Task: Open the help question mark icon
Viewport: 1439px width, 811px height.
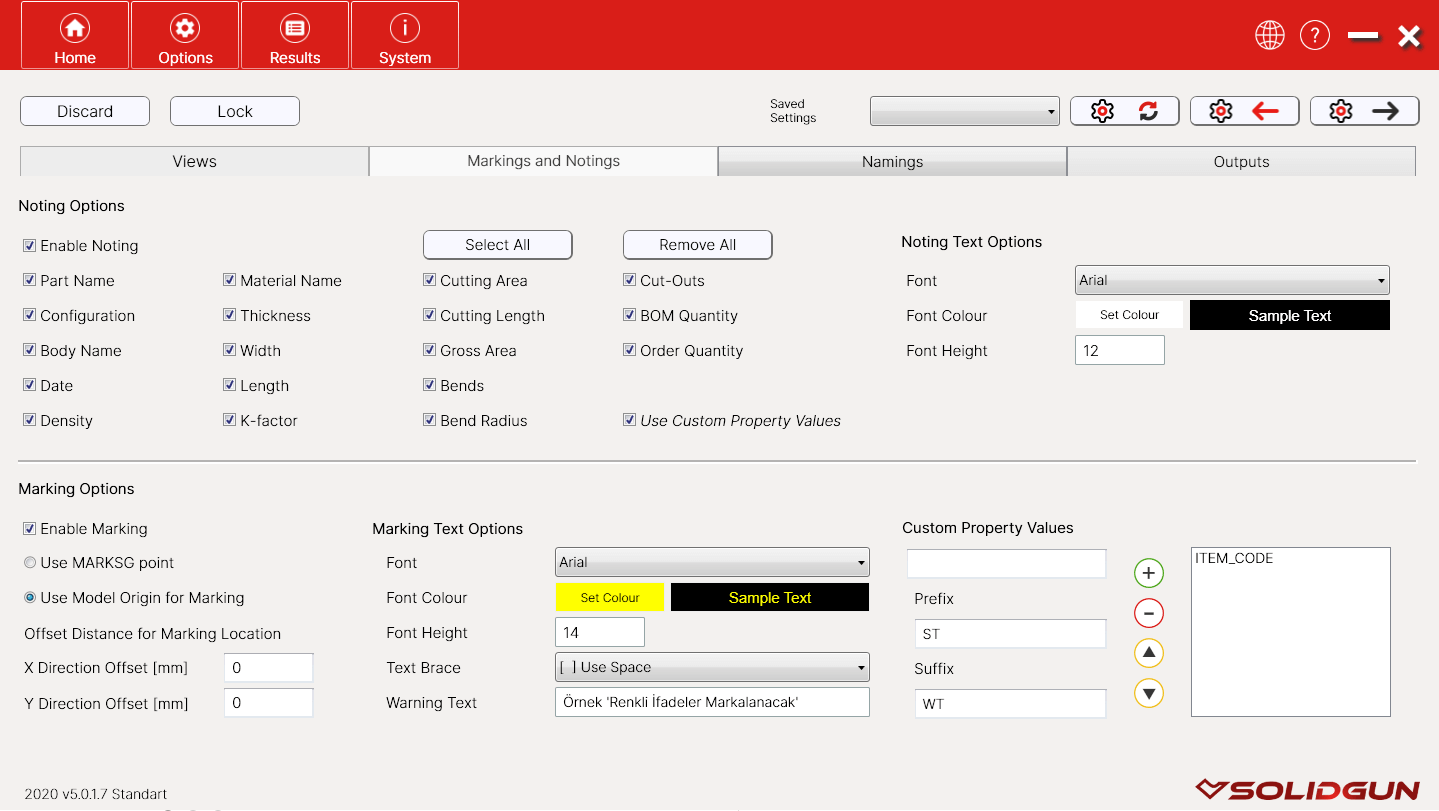Action: pos(1314,36)
